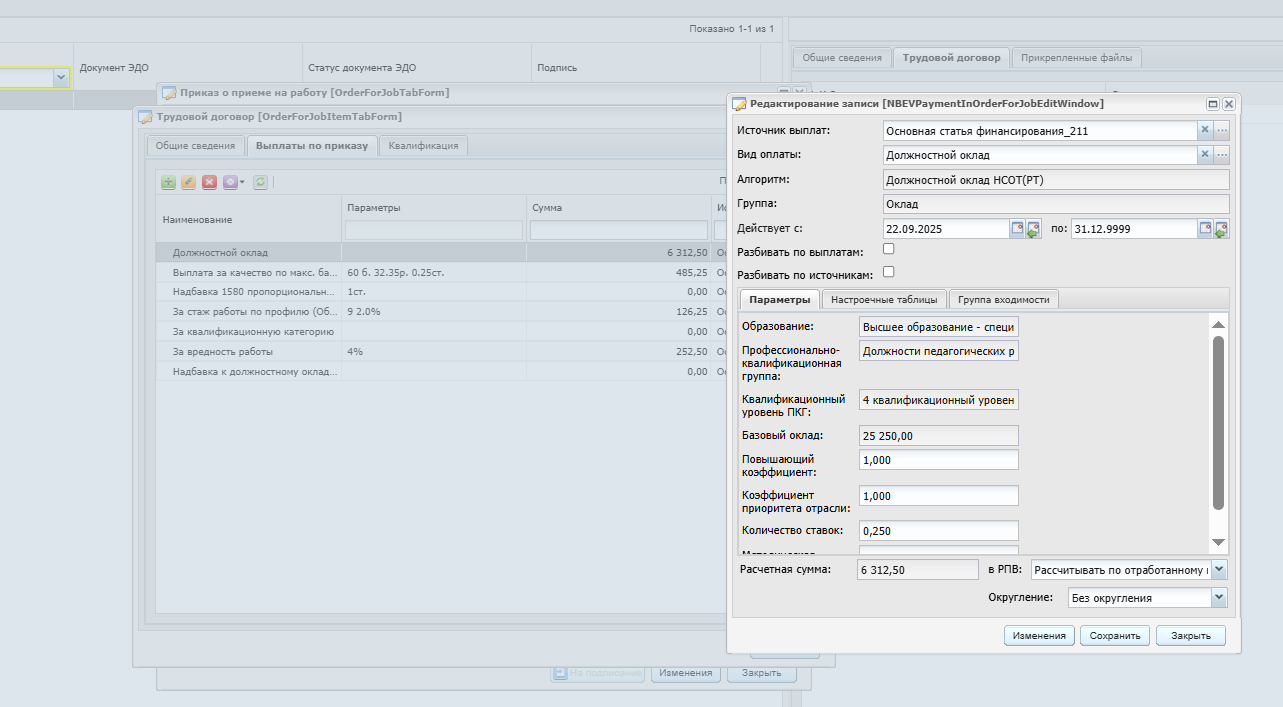Toggle Разбивать по источникам checkbox
Image resolution: width=1283 pixels, height=707 pixels.
(889, 271)
